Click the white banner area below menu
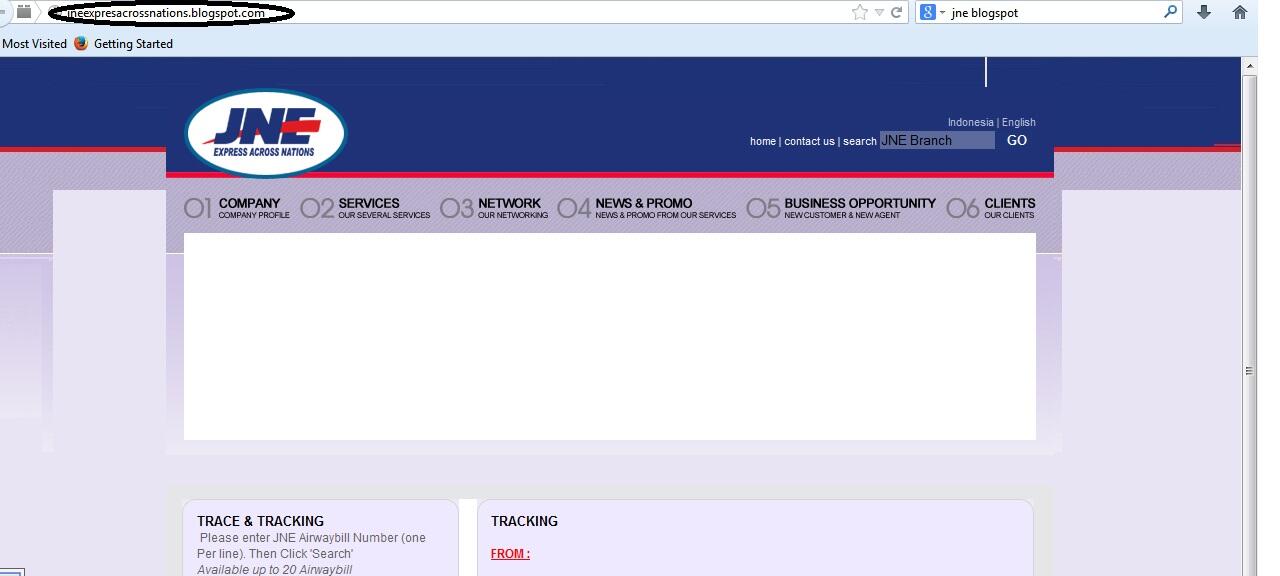1280x576 pixels. click(x=610, y=336)
